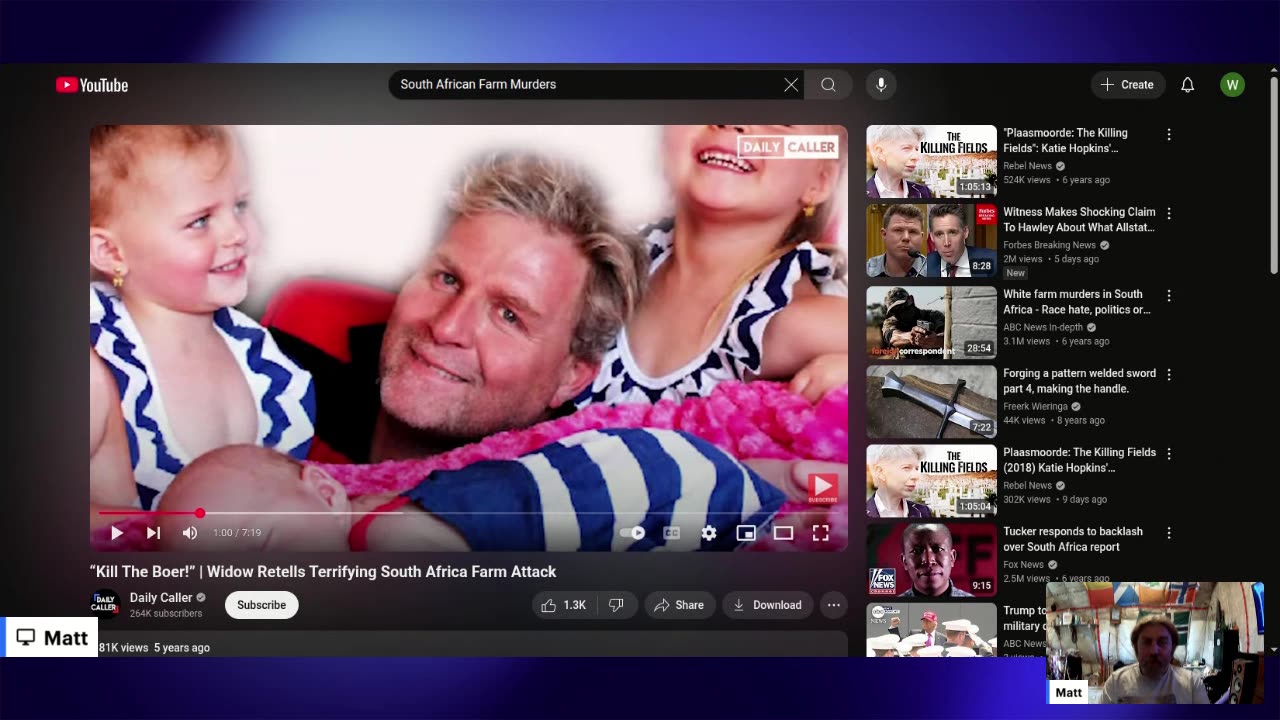
Task: Play the video
Action: 117,533
